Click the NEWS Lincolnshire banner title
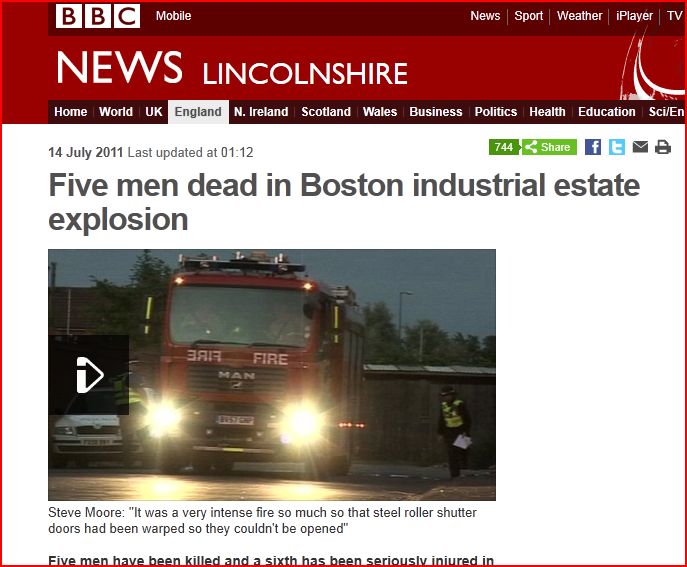The image size is (687, 567). [x=232, y=68]
